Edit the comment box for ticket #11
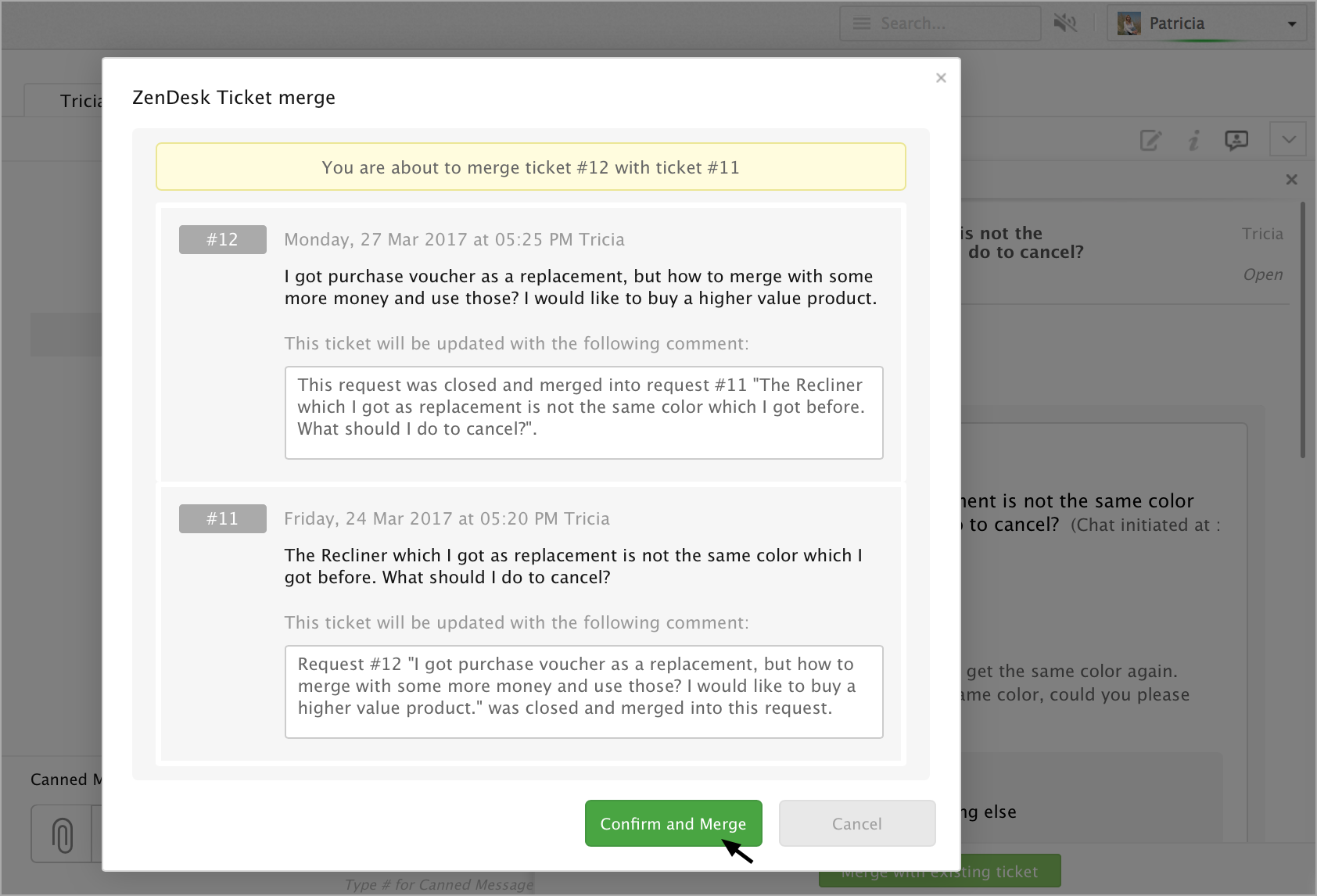 tap(583, 691)
